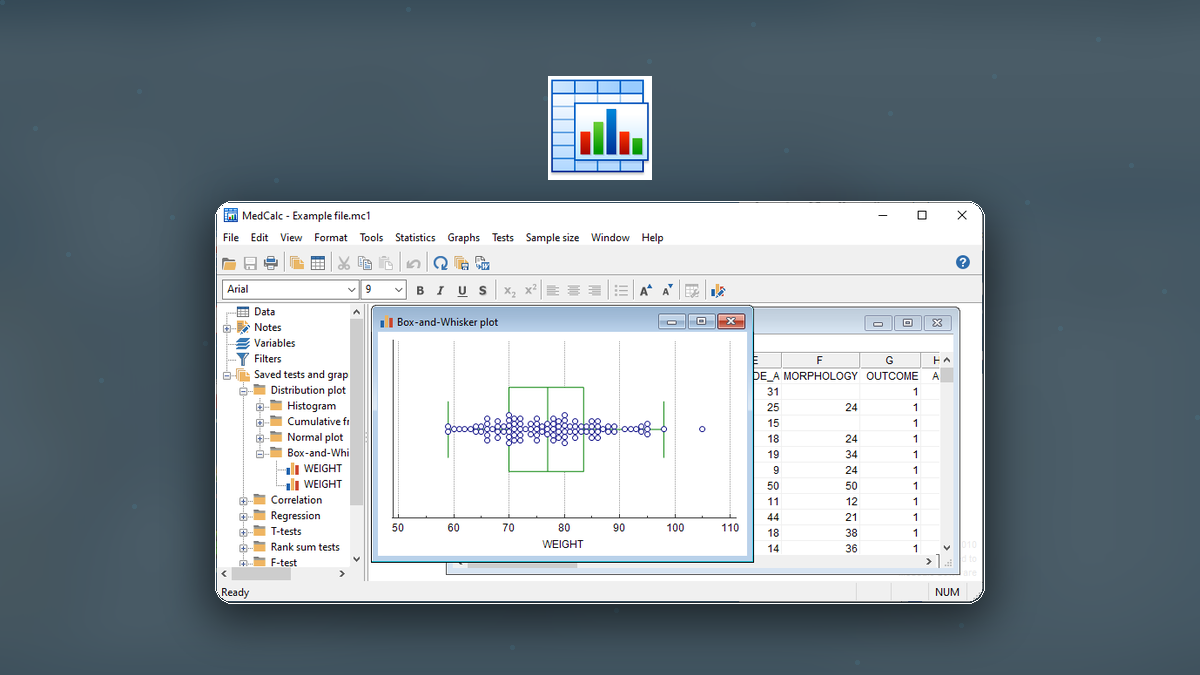Toggle align right
This screenshot has height=675, width=1200.
pos(595,290)
